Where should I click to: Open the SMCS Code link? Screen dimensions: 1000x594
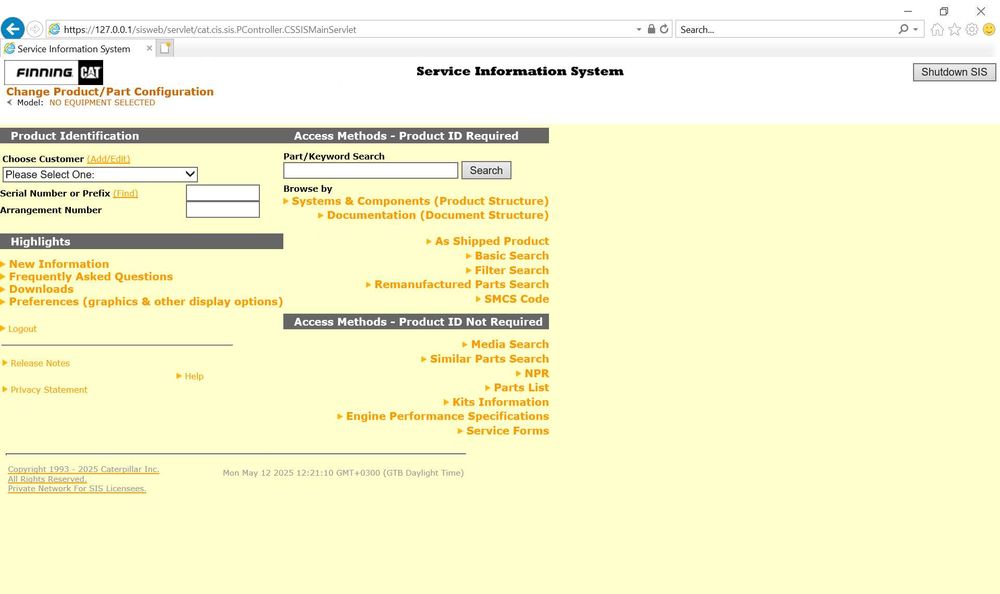tap(516, 299)
